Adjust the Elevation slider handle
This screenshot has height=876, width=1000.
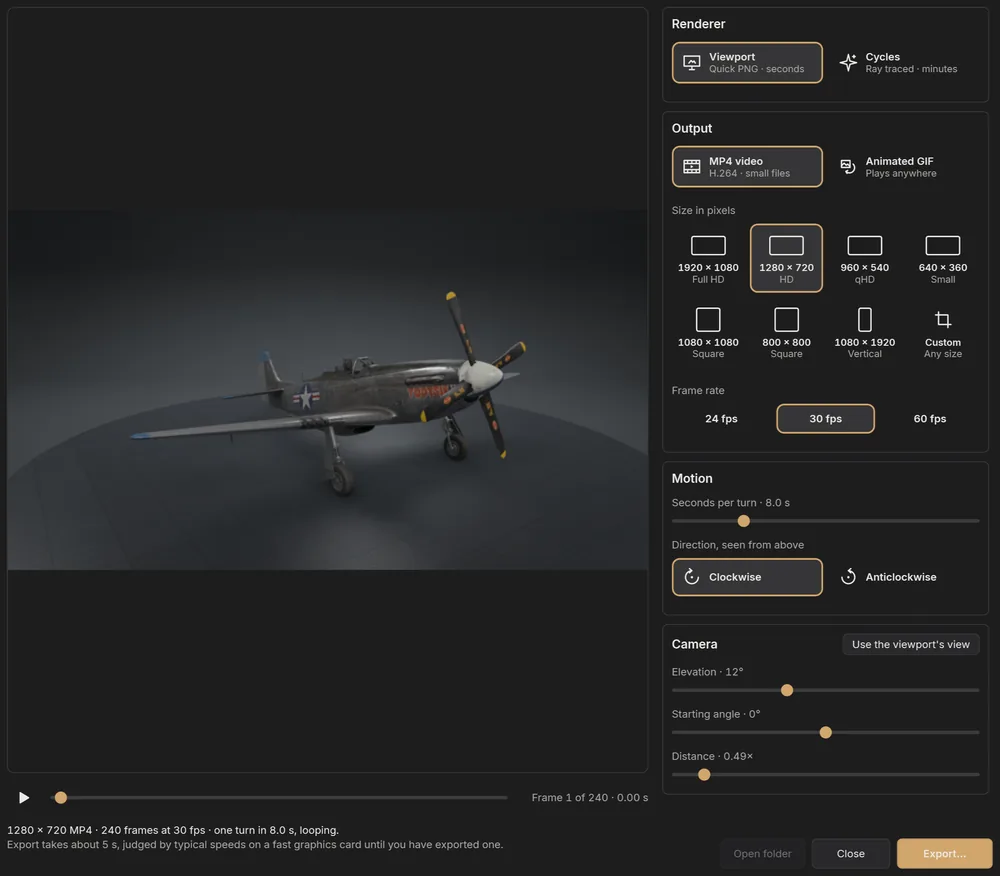[x=786, y=690]
